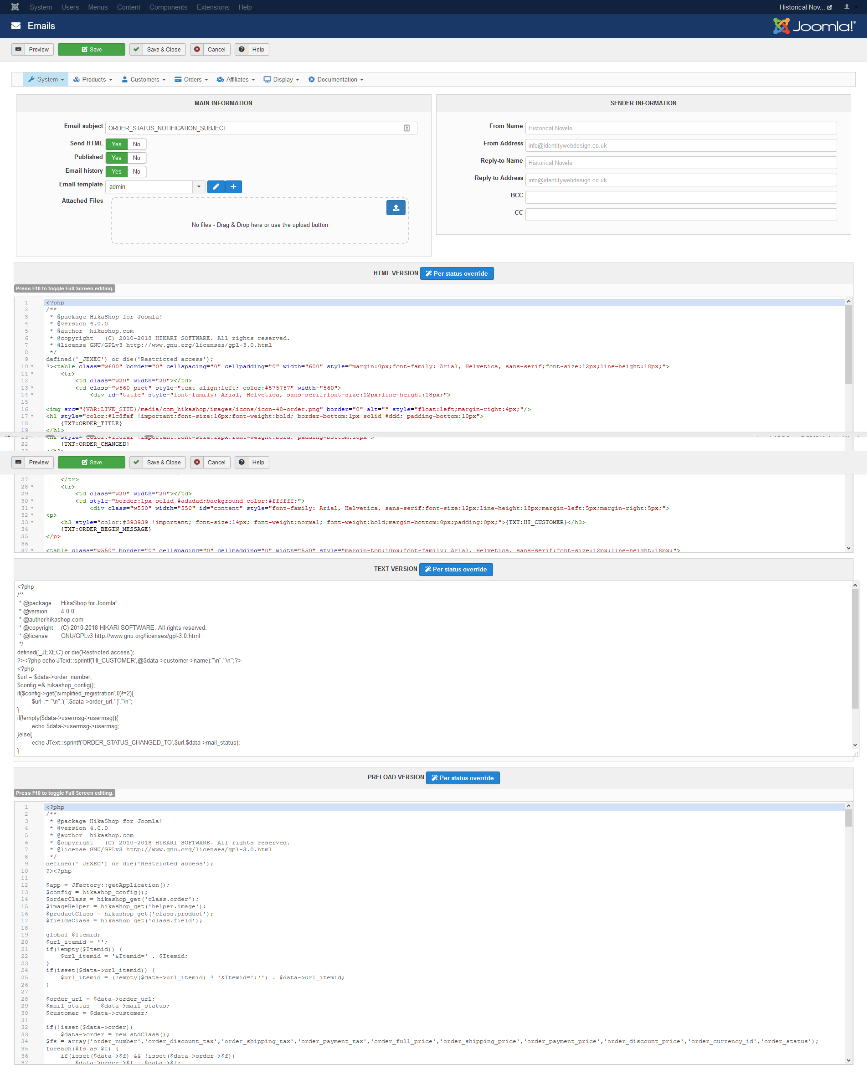The height and width of the screenshot is (1080, 867).
Task: Open the Menus menu
Action: pos(98,7)
